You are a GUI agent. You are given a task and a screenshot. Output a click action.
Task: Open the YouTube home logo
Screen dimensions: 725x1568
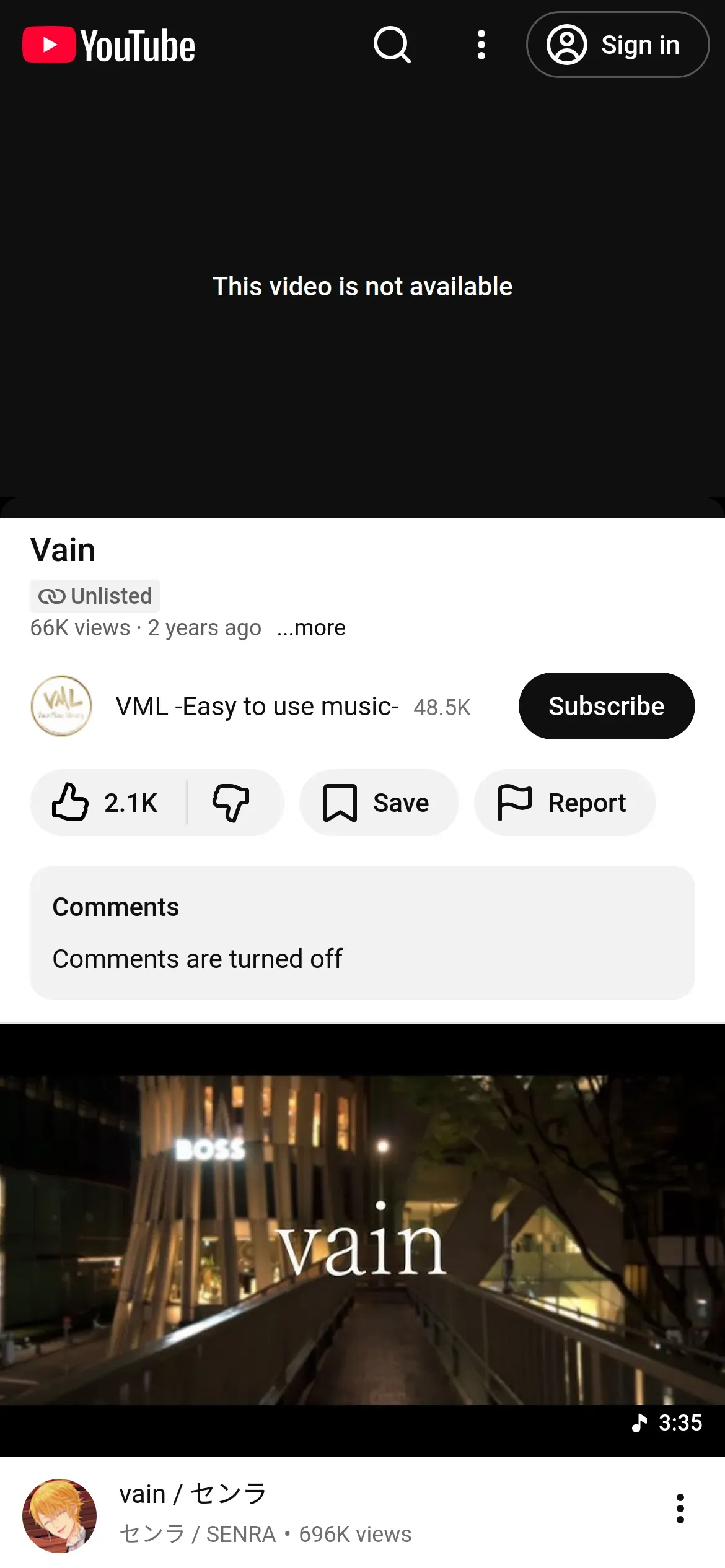pyautogui.click(x=109, y=45)
